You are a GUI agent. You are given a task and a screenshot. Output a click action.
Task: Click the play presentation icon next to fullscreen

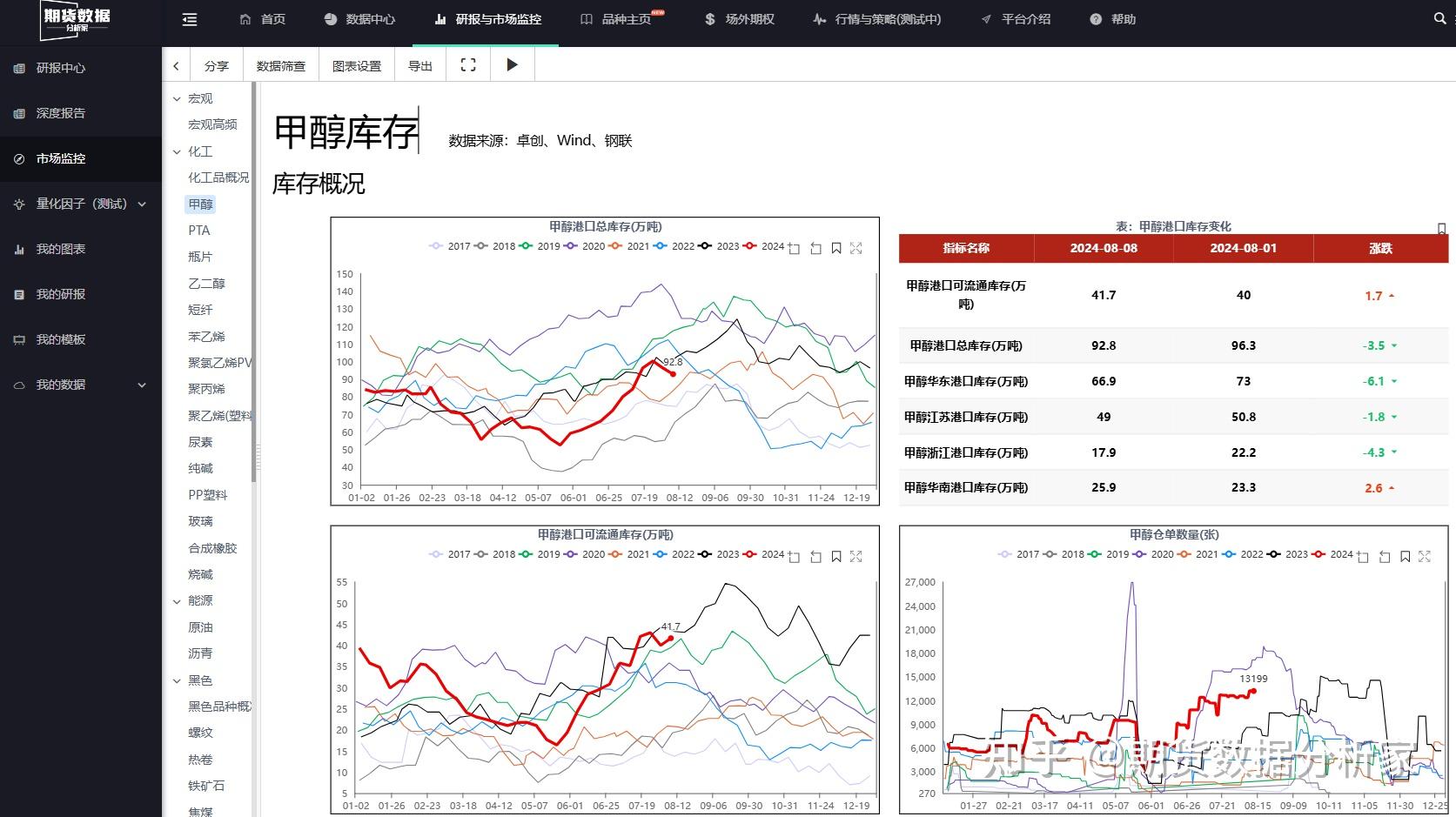pyautogui.click(x=512, y=64)
